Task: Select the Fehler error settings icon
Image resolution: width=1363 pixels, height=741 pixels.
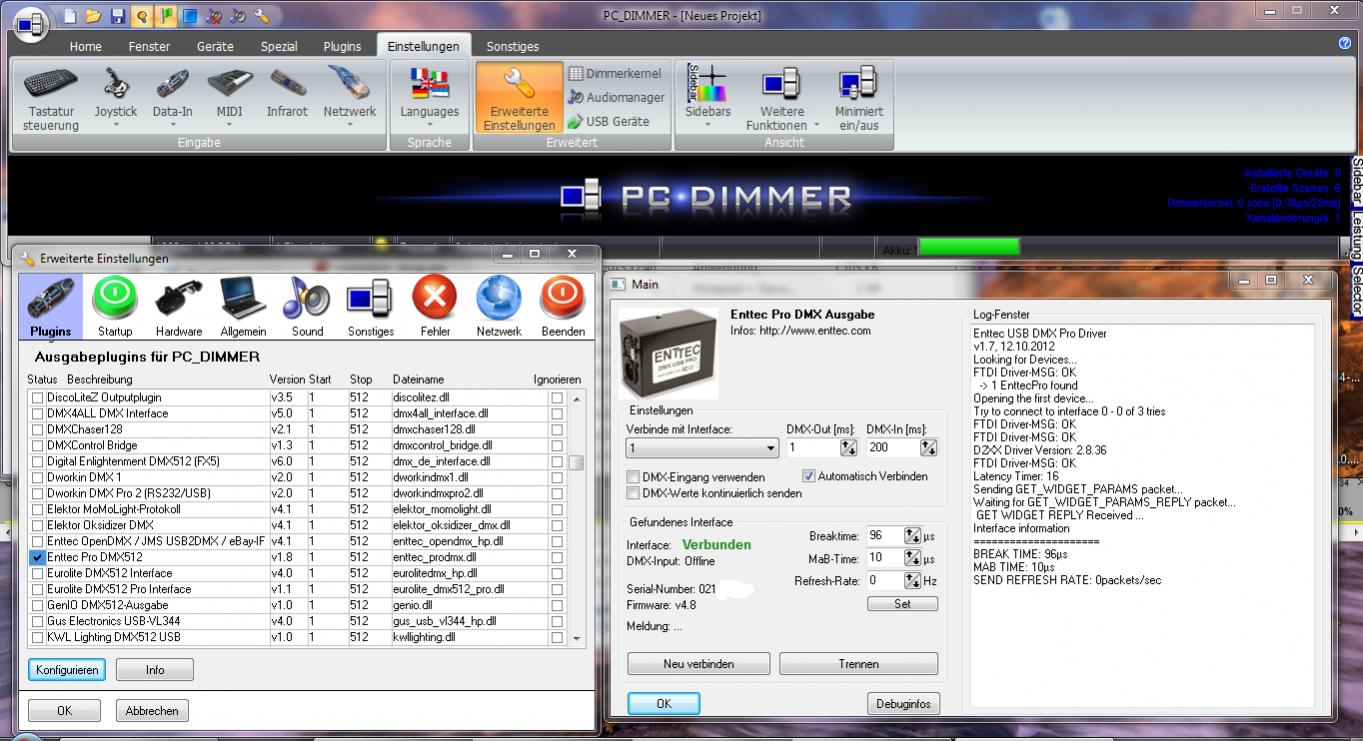Action: (435, 307)
